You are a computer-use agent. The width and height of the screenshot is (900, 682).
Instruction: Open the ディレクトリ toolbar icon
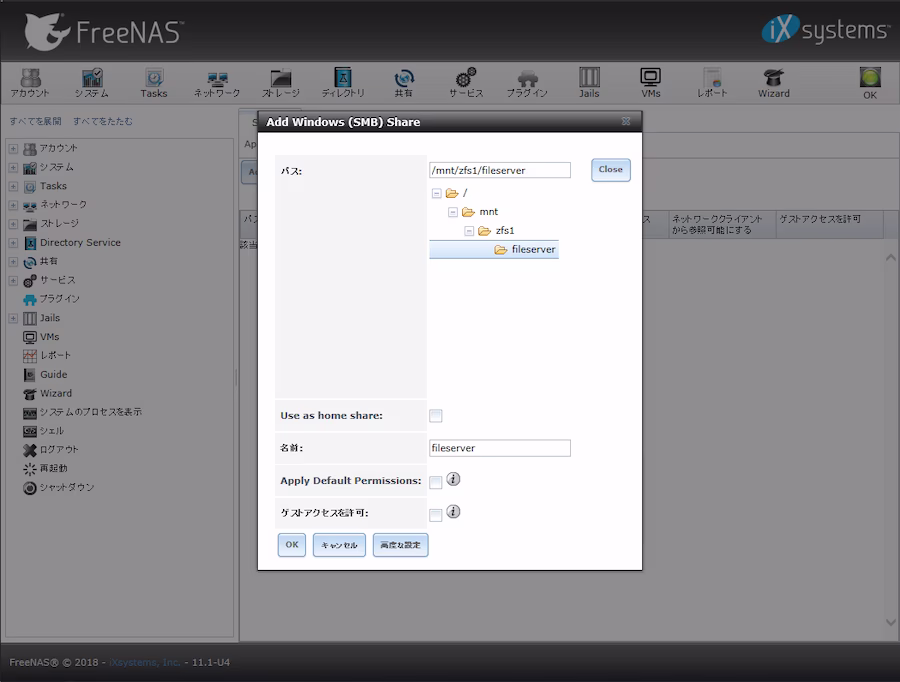pyautogui.click(x=343, y=83)
